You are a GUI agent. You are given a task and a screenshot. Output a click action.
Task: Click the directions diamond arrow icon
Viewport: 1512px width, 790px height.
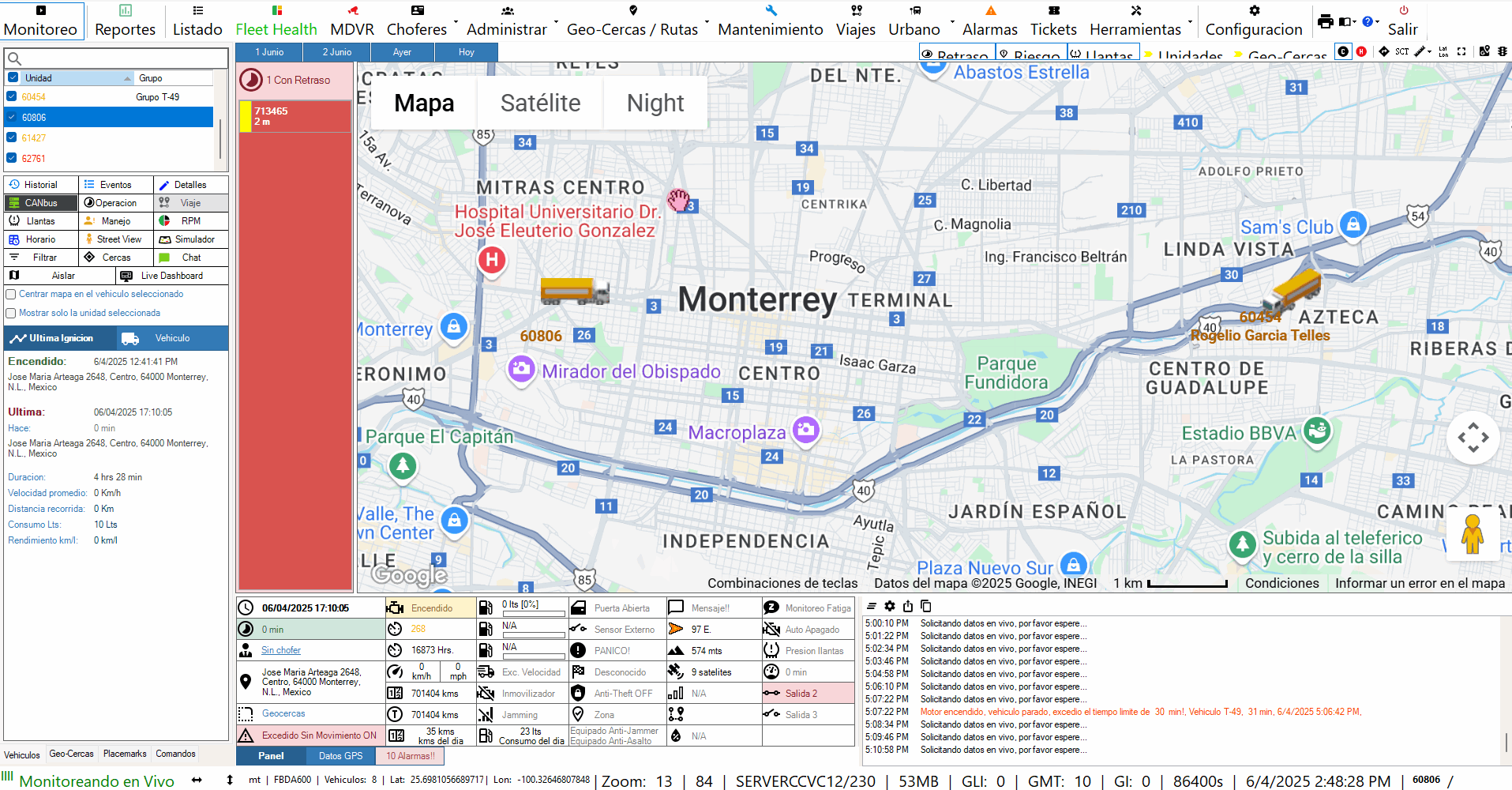(x=1383, y=51)
